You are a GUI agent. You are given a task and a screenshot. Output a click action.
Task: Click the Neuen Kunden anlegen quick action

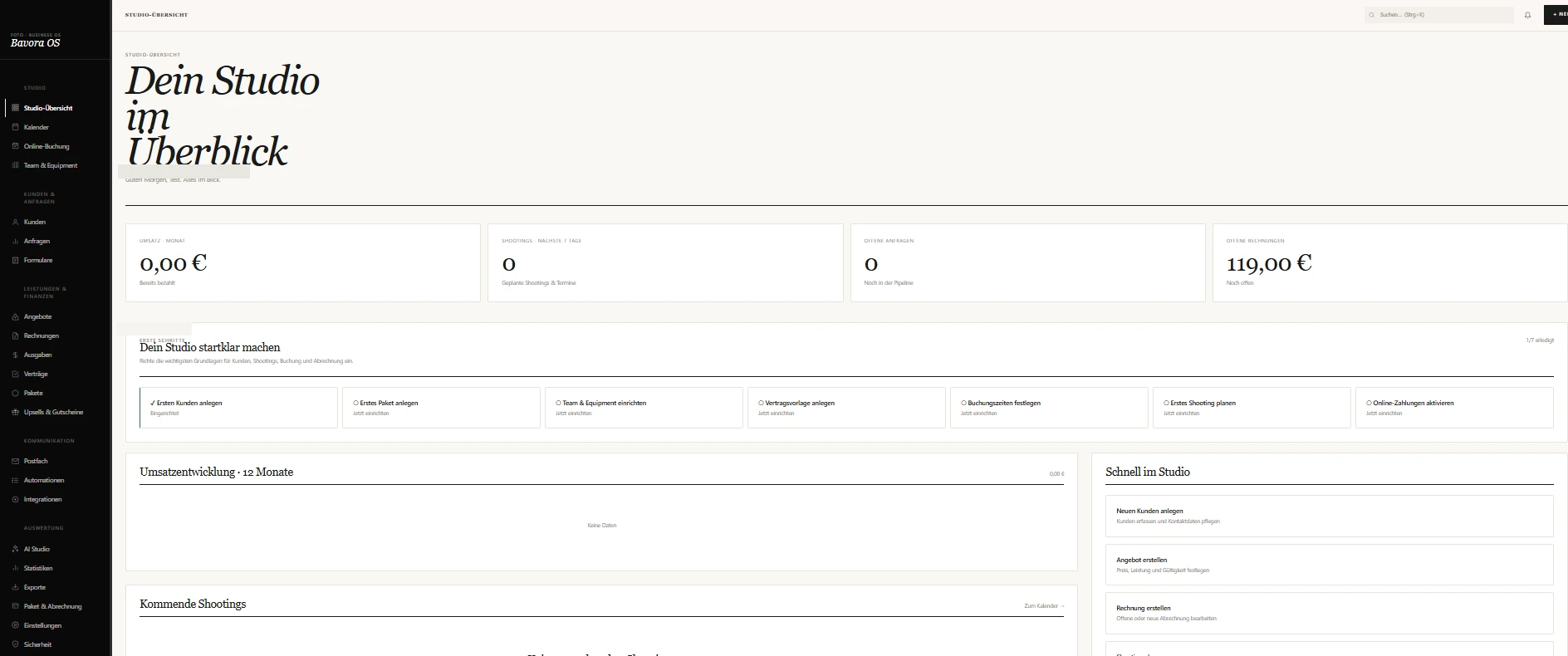pyautogui.click(x=1329, y=516)
